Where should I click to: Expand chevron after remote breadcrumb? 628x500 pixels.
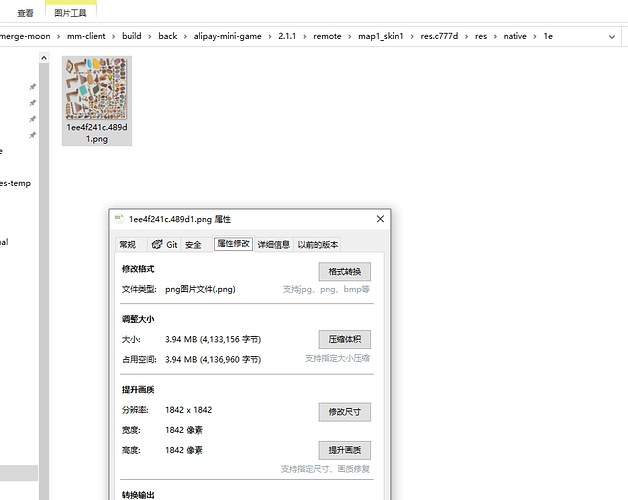(350, 36)
